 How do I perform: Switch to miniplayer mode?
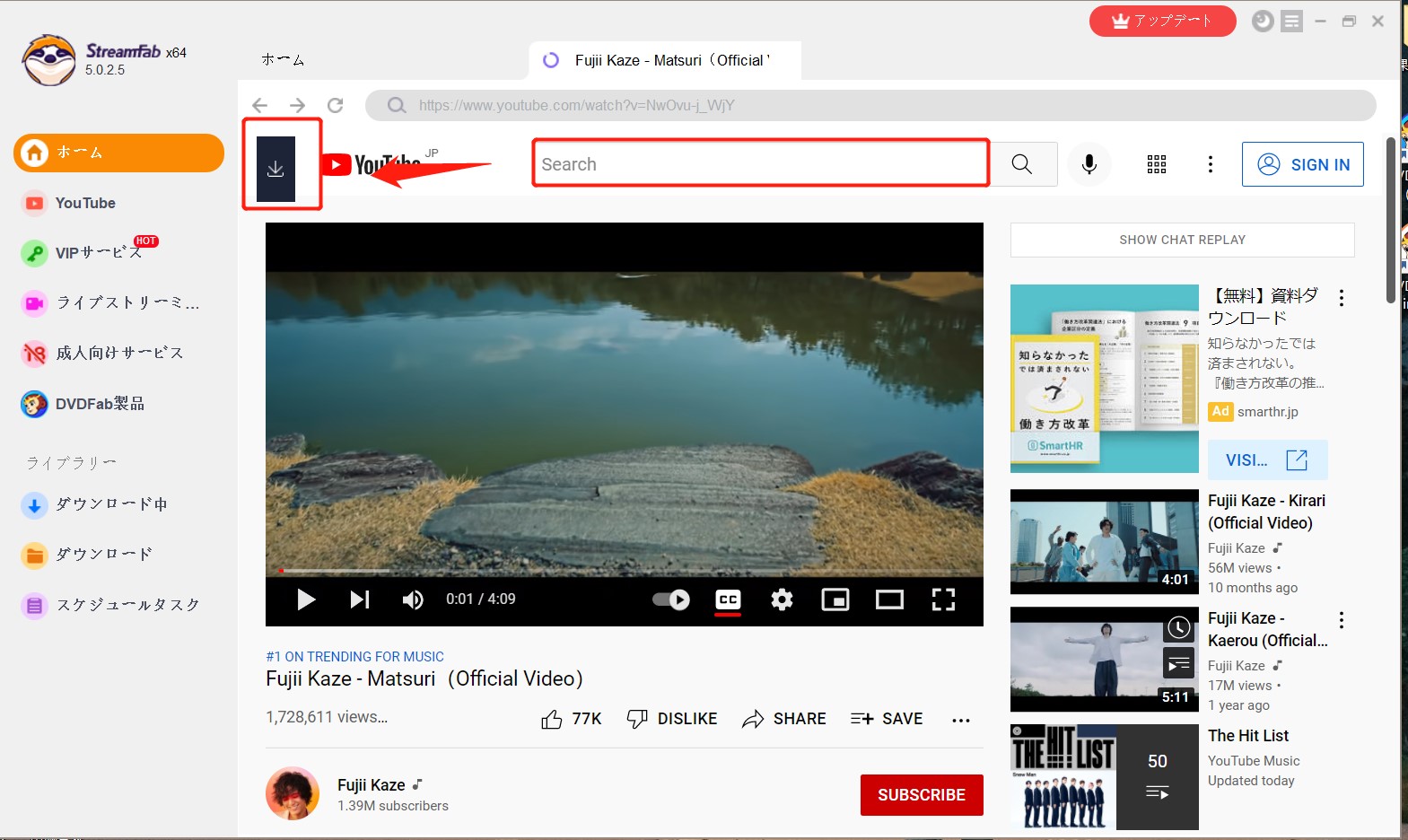click(835, 599)
